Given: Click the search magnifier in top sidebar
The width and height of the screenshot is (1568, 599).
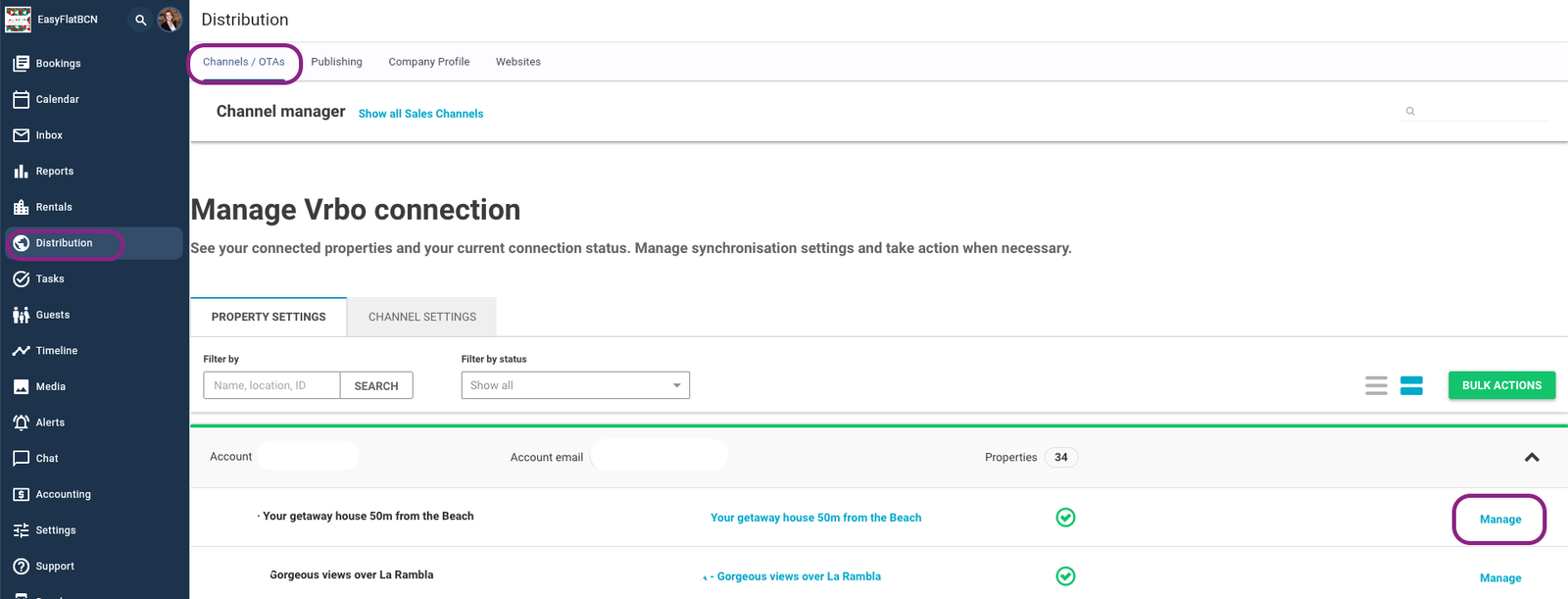Looking at the screenshot, I should (x=141, y=20).
